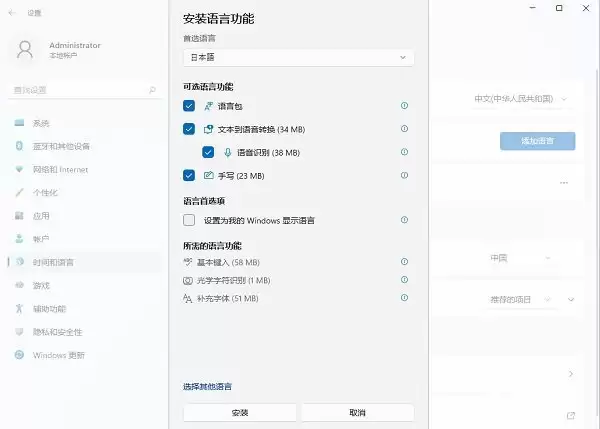Open the Windows 更新 page

coord(84,355)
